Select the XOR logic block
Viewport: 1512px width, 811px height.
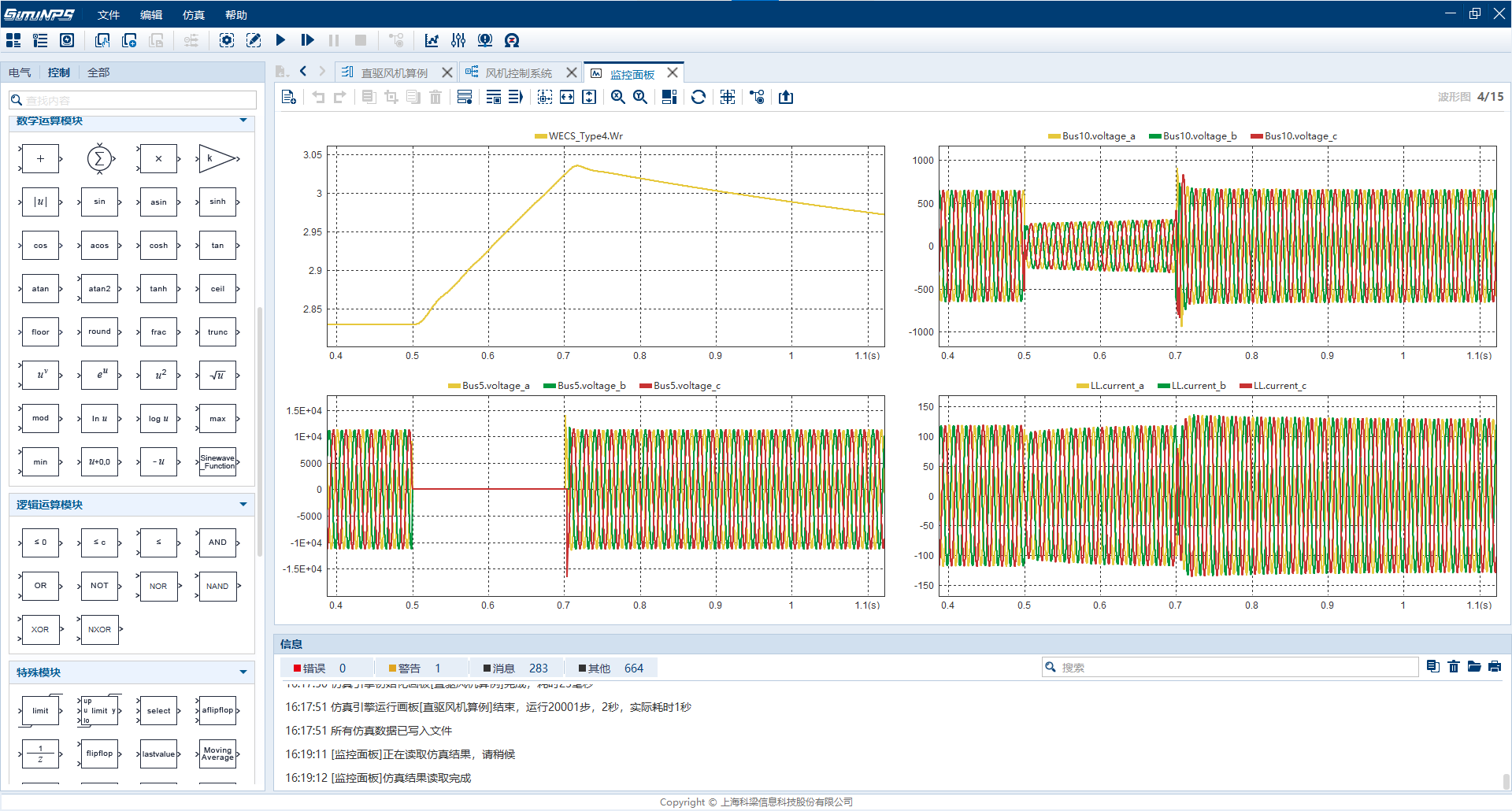[x=40, y=630]
